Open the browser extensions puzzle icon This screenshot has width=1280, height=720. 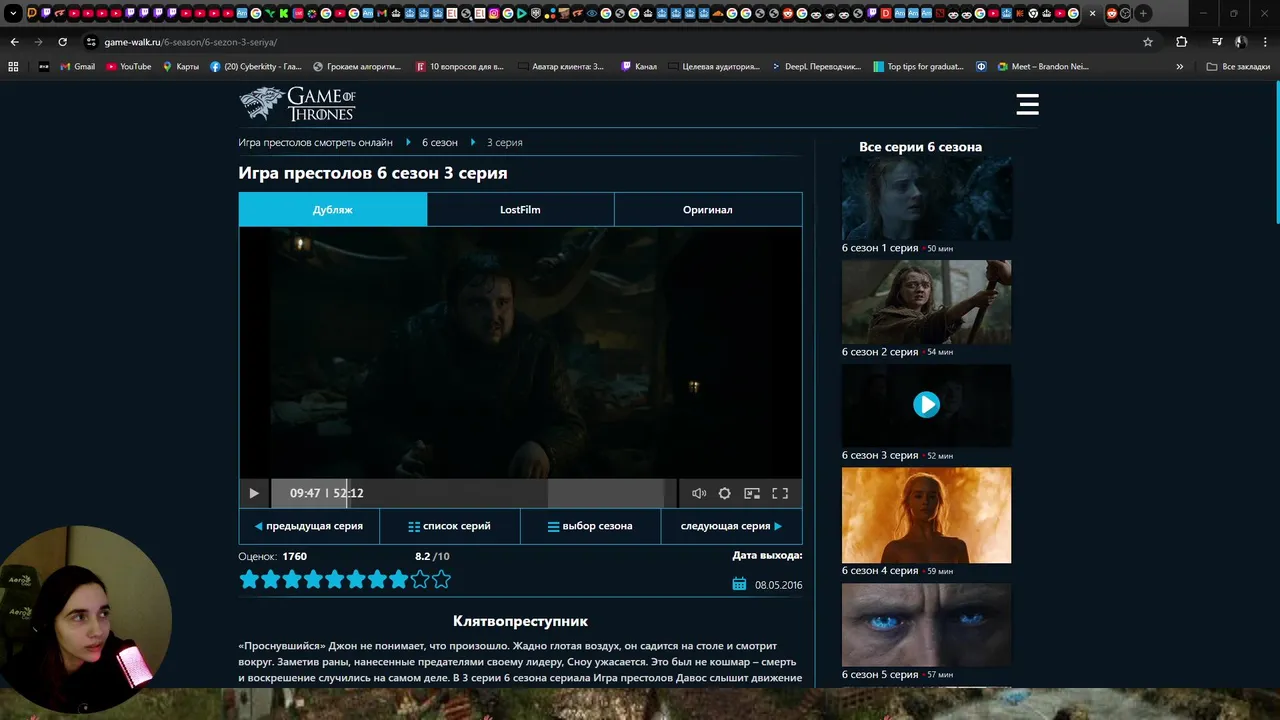coord(1182,42)
